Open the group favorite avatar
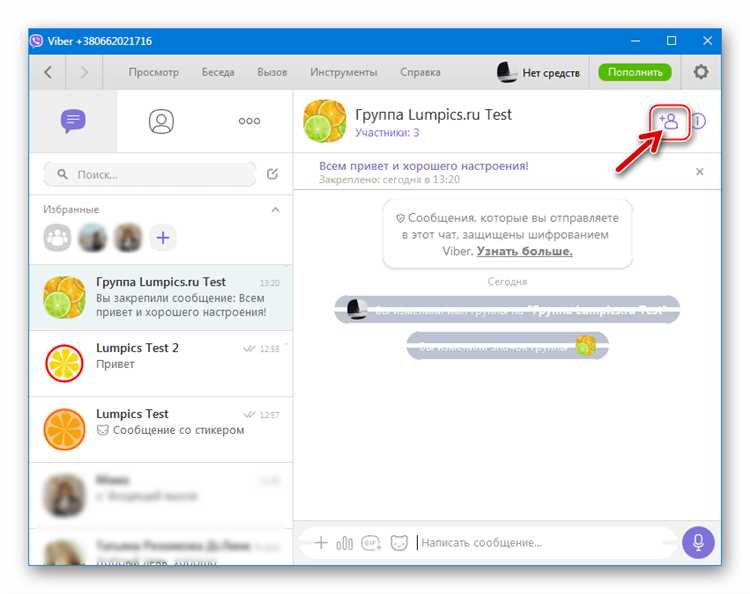Screen dimensions: 750x594 tap(57, 238)
